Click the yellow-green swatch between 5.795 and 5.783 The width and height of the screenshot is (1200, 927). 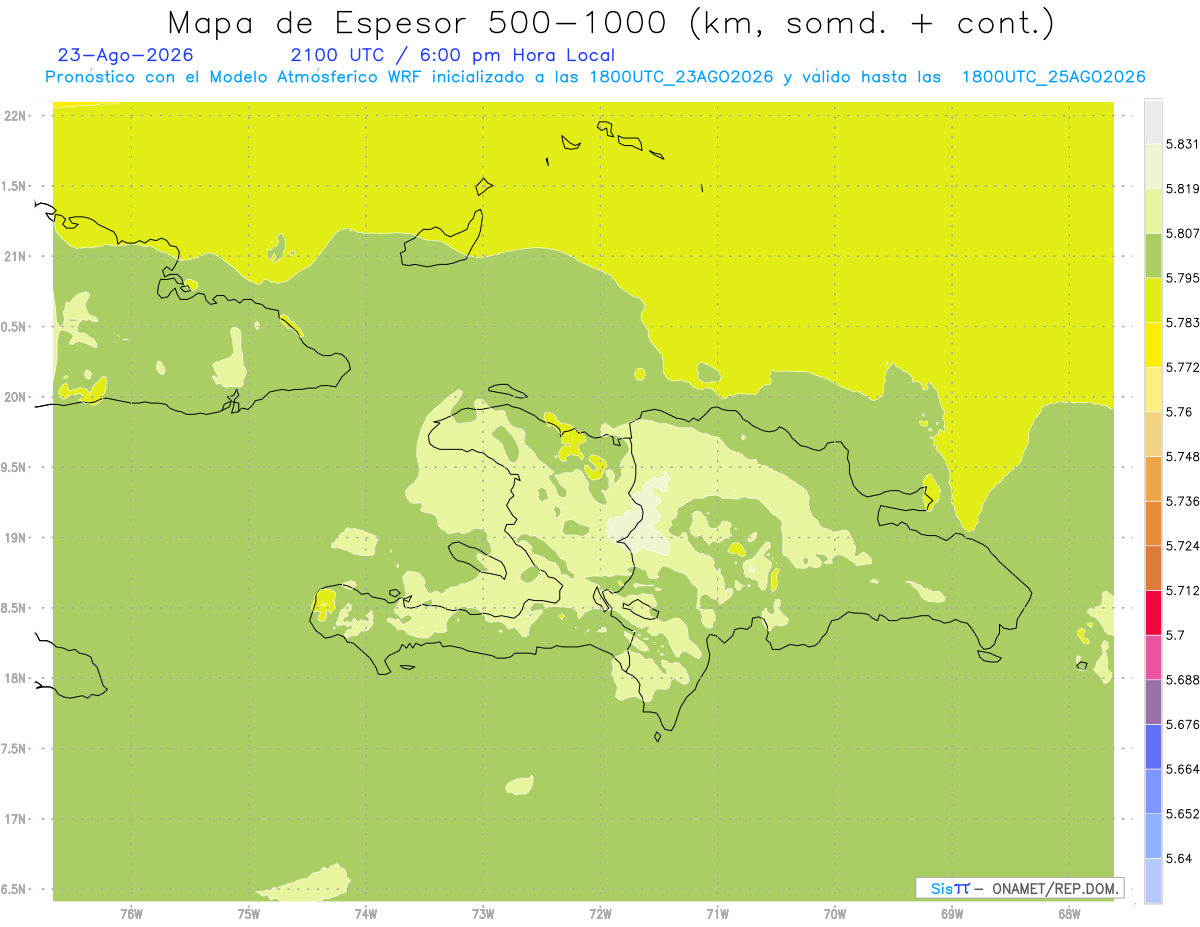[x=1153, y=300]
